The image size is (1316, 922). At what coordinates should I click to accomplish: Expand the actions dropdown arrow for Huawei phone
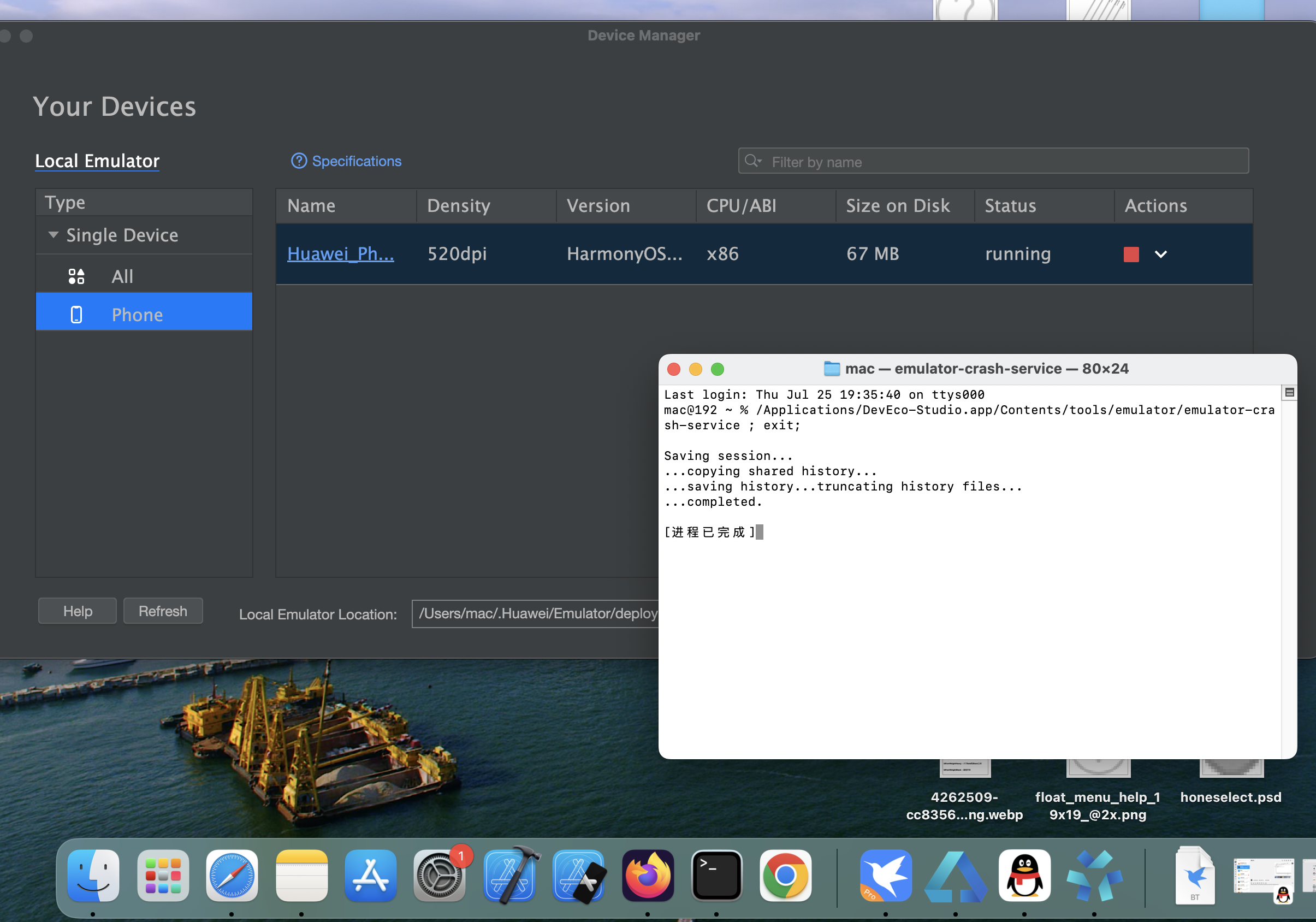pos(1161,254)
